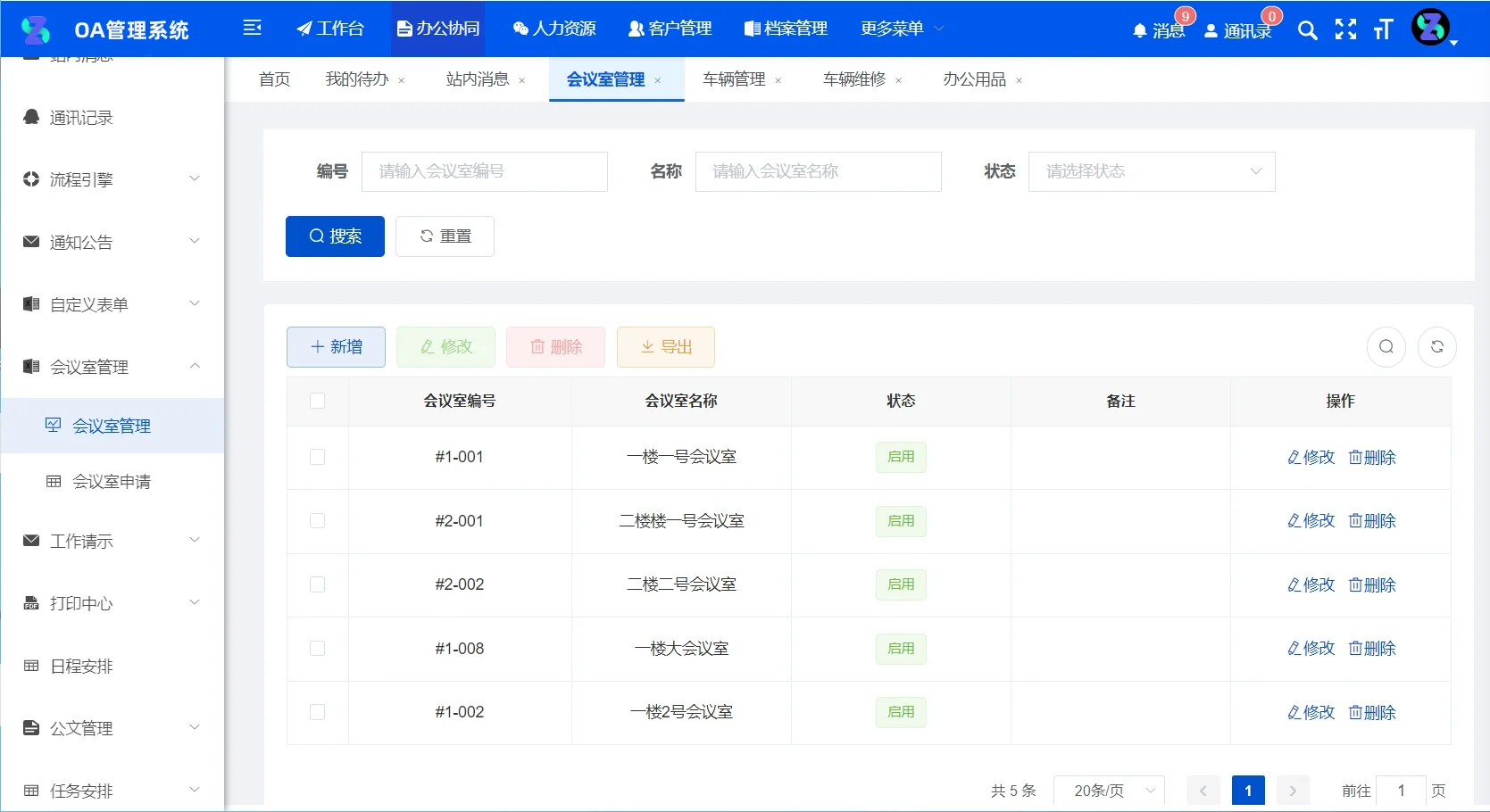
Task: Click the font size adjustment icon
Action: [1382, 29]
